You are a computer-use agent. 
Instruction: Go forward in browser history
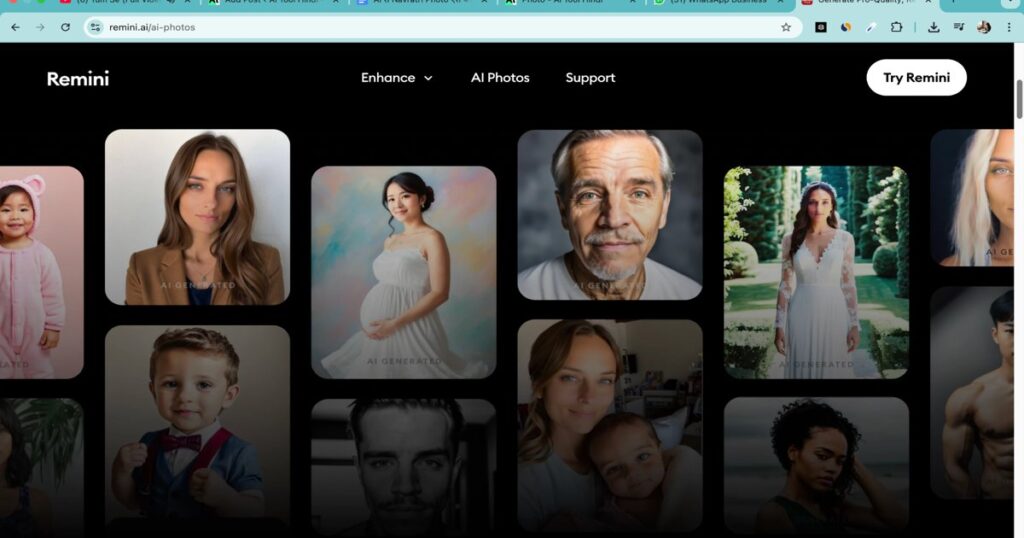(40, 27)
